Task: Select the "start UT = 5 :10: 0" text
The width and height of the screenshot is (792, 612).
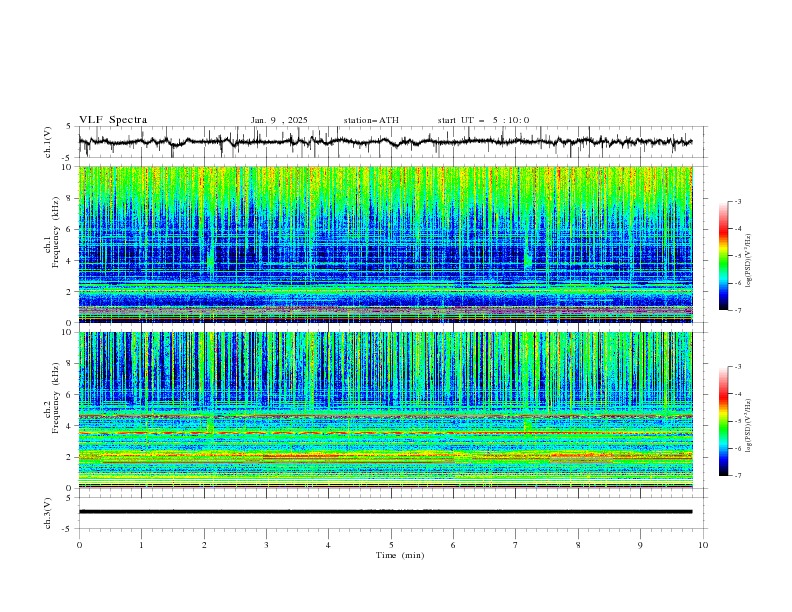Action: (483, 120)
